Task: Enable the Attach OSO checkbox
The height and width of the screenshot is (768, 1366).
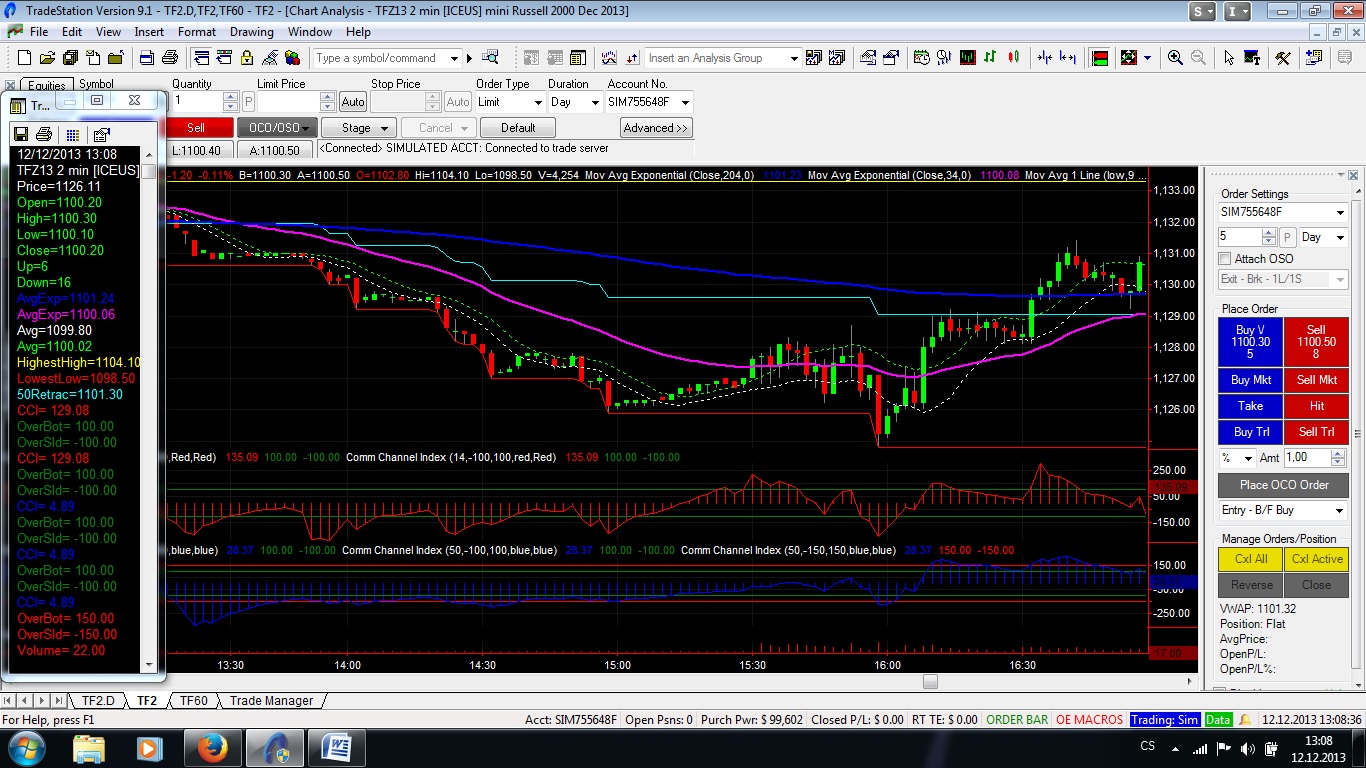Action: tap(1225, 259)
